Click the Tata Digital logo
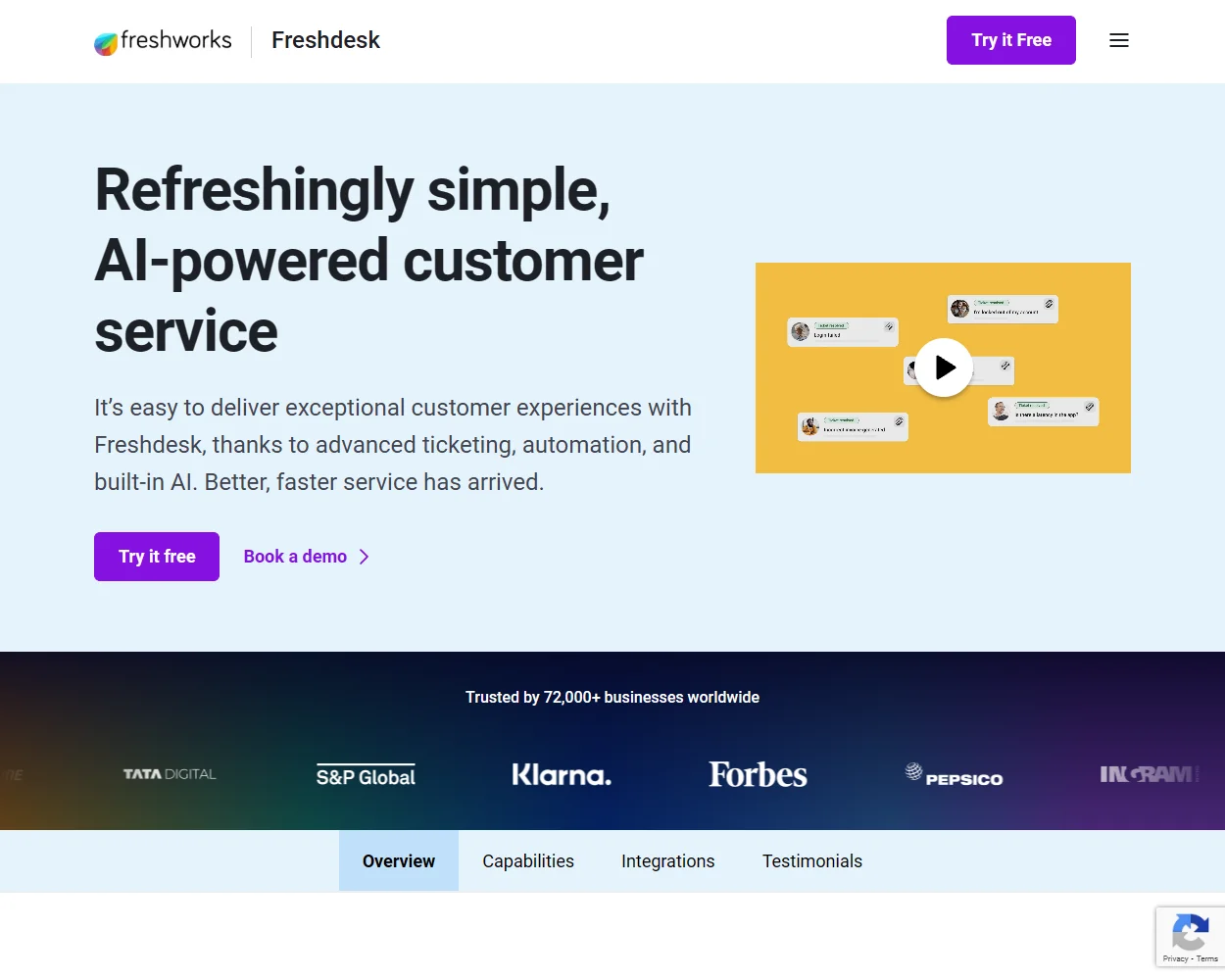This screenshot has width=1225, height=980. click(169, 773)
